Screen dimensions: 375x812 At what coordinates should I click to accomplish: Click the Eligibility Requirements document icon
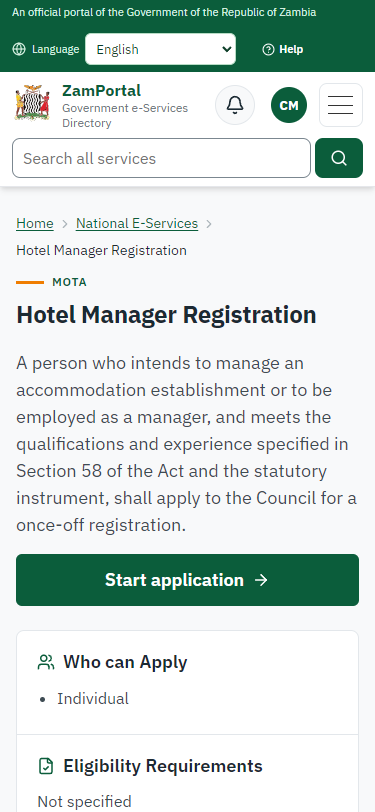46,766
